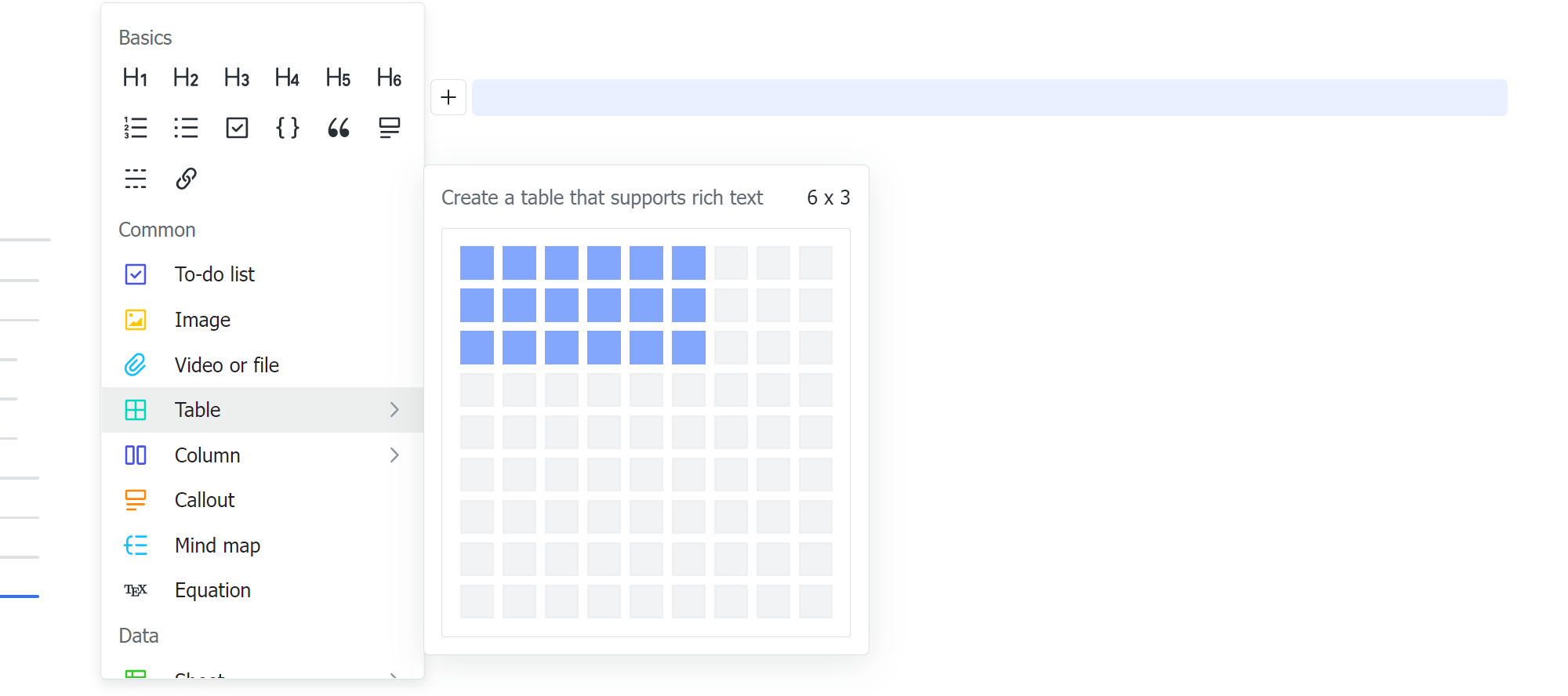1568x696 pixels.
Task: Insert a numbered list
Action: (x=136, y=128)
